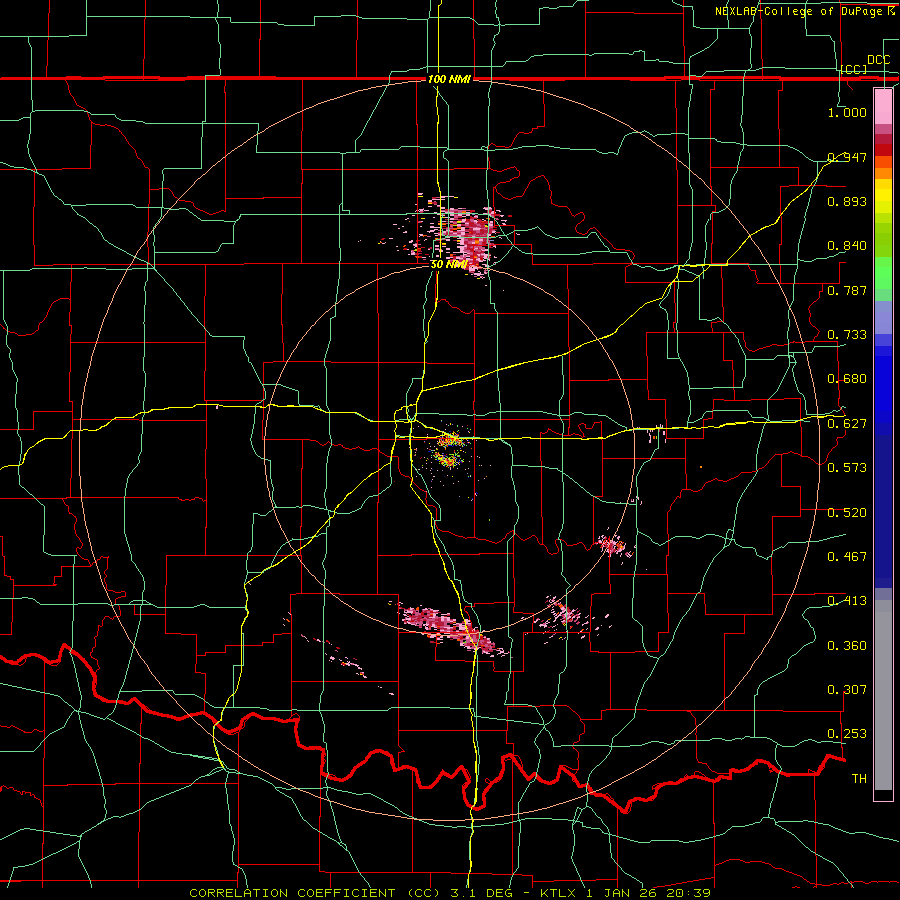The image size is (900, 900).
Task: Click the 0.840 scale value
Action: pyautogui.click(x=847, y=245)
